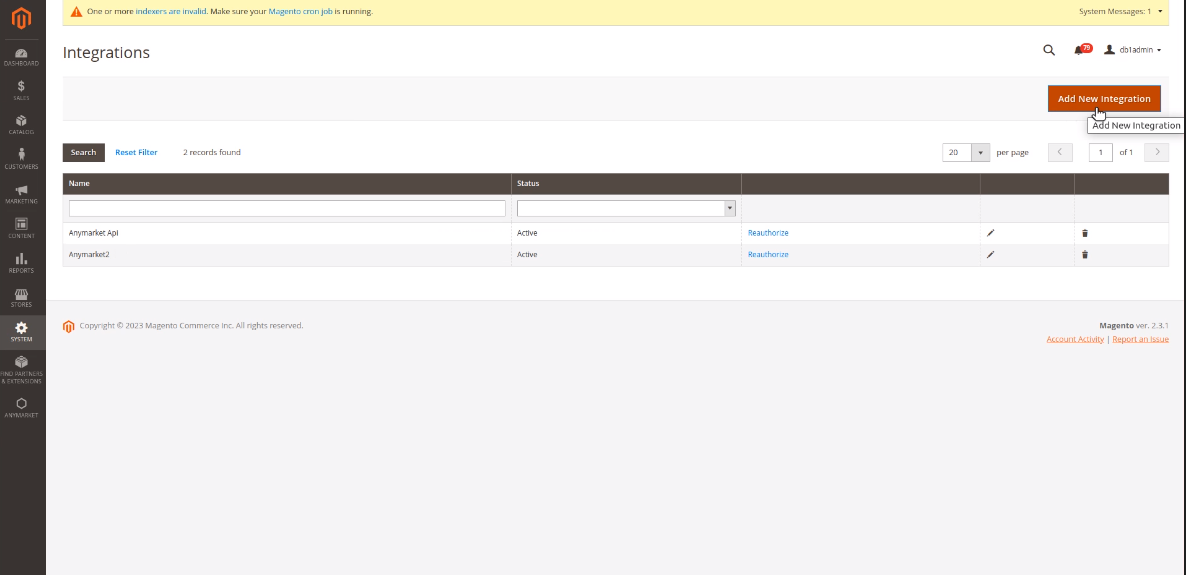Edit the Anymarket2 integration pencil
Image resolution: width=1186 pixels, height=575 pixels.
coord(991,254)
